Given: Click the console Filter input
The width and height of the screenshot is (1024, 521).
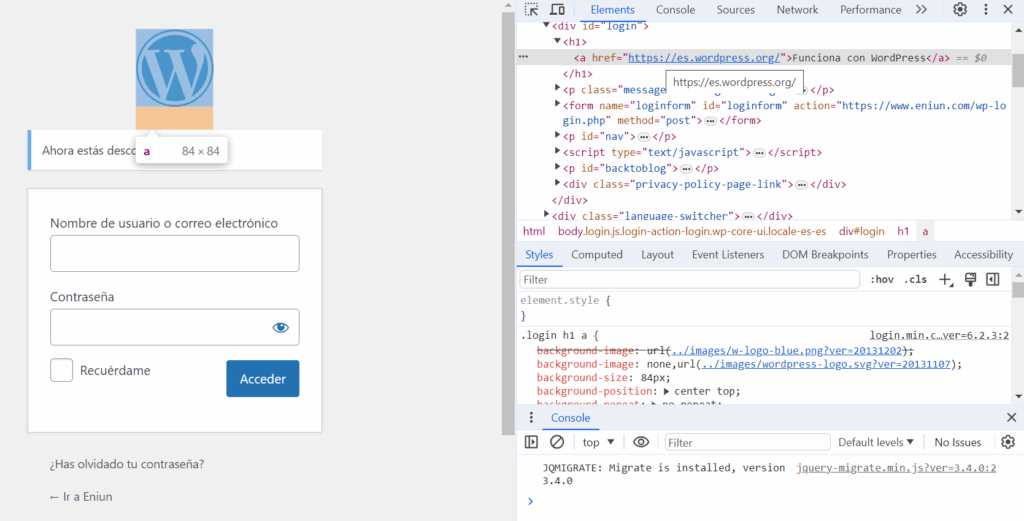Looking at the screenshot, I should 748,442.
